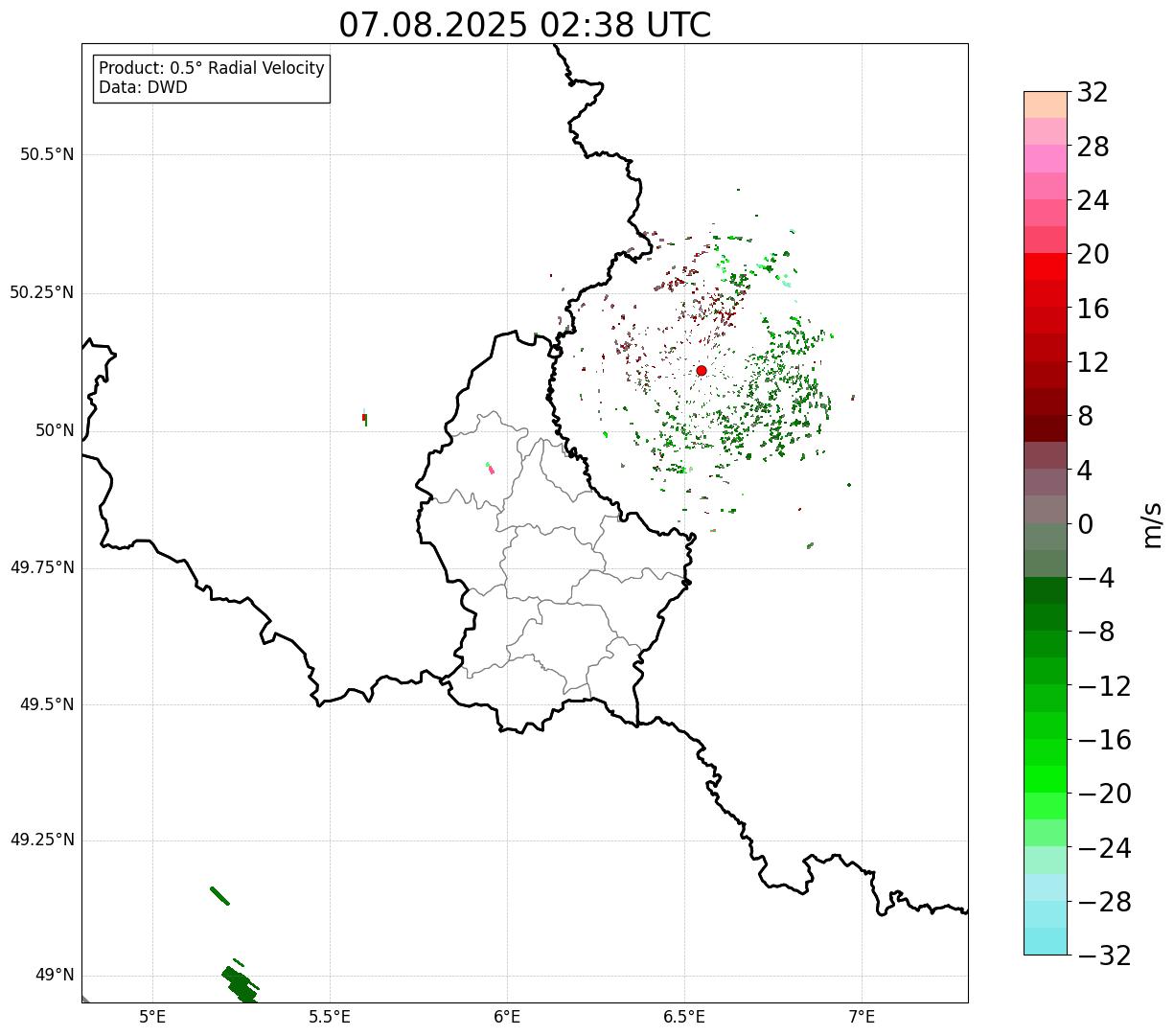Click the colorbar value 32
Image resolution: width=1174 pixels, height=1036 pixels.
[1093, 92]
